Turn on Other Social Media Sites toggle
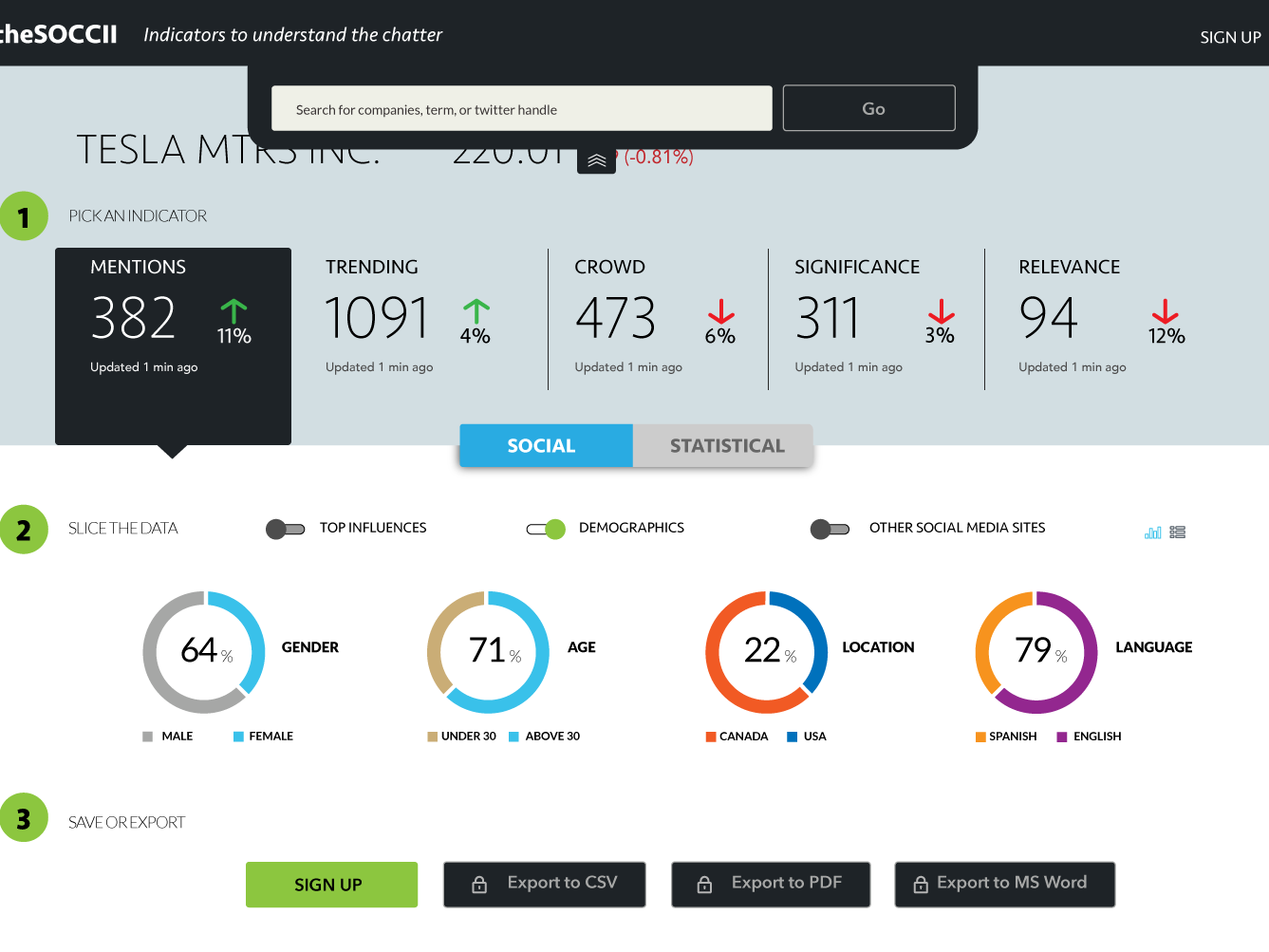The width and height of the screenshot is (1269, 952). pyautogui.click(x=830, y=529)
